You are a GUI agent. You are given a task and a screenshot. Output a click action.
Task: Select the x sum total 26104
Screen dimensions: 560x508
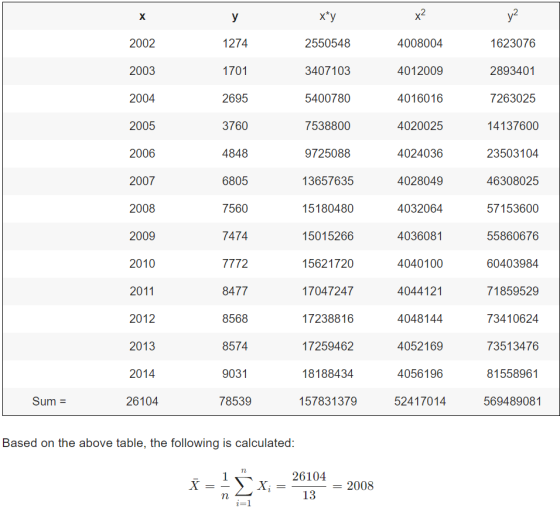(x=142, y=402)
